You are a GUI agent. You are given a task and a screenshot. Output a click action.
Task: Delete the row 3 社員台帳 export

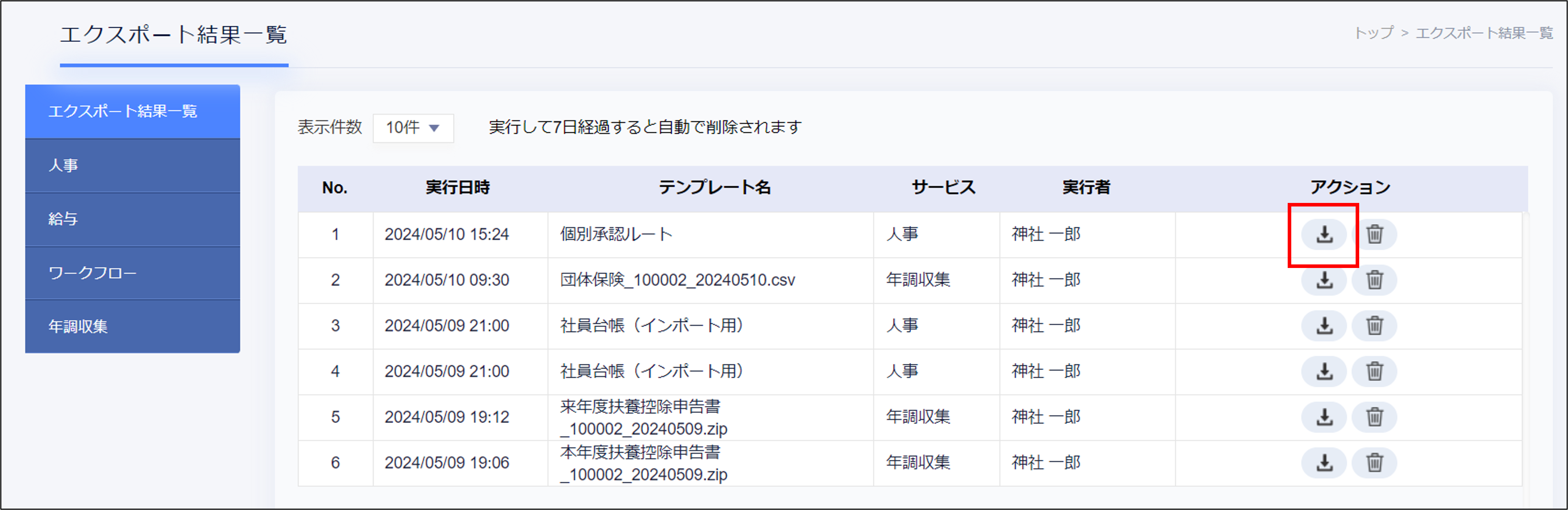pyautogui.click(x=1374, y=326)
